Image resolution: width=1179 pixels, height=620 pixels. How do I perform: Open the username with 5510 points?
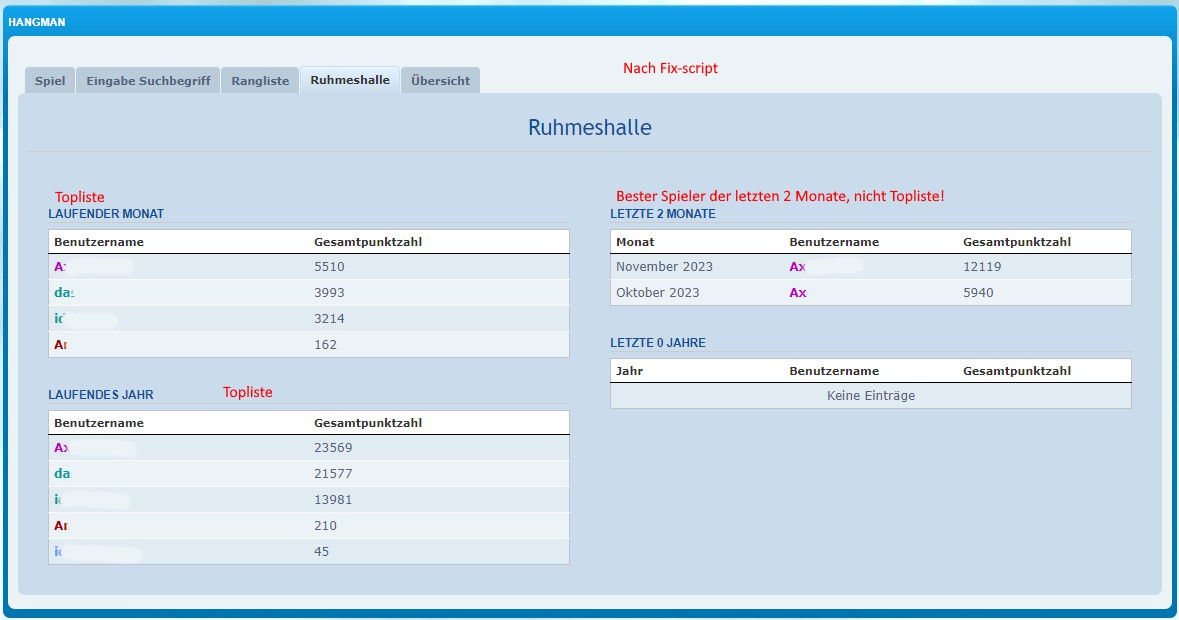click(x=62, y=267)
